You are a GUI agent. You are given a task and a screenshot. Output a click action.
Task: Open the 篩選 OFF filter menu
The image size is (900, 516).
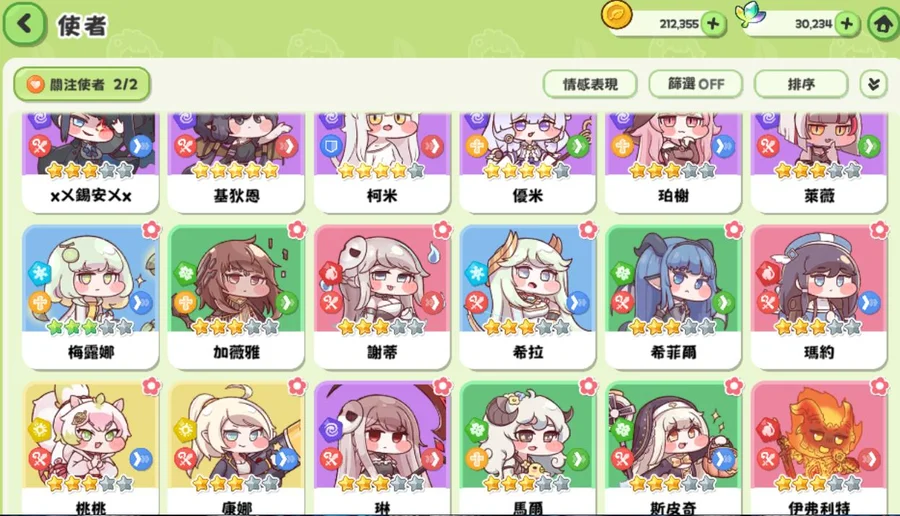click(696, 84)
